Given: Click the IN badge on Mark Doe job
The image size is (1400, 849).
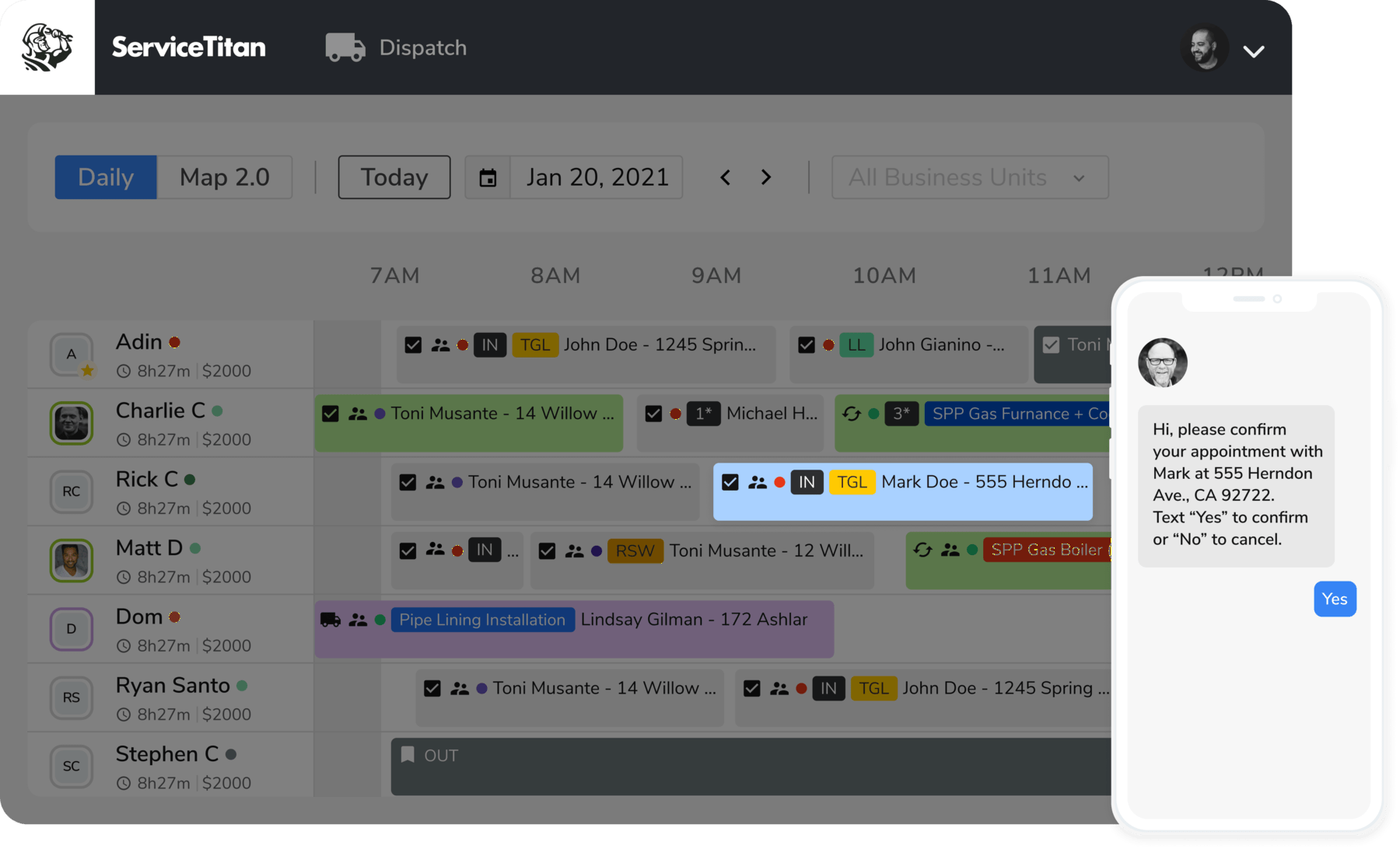Looking at the screenshot, I should 807,482.
